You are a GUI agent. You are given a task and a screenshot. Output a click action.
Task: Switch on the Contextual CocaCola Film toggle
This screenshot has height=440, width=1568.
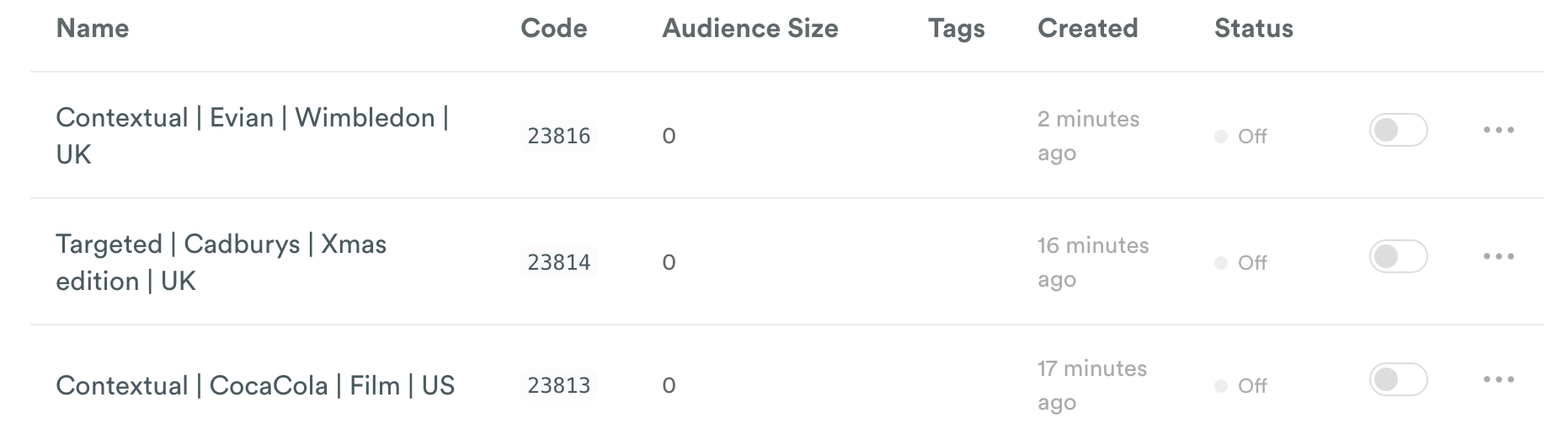(x=1398, y=379)
